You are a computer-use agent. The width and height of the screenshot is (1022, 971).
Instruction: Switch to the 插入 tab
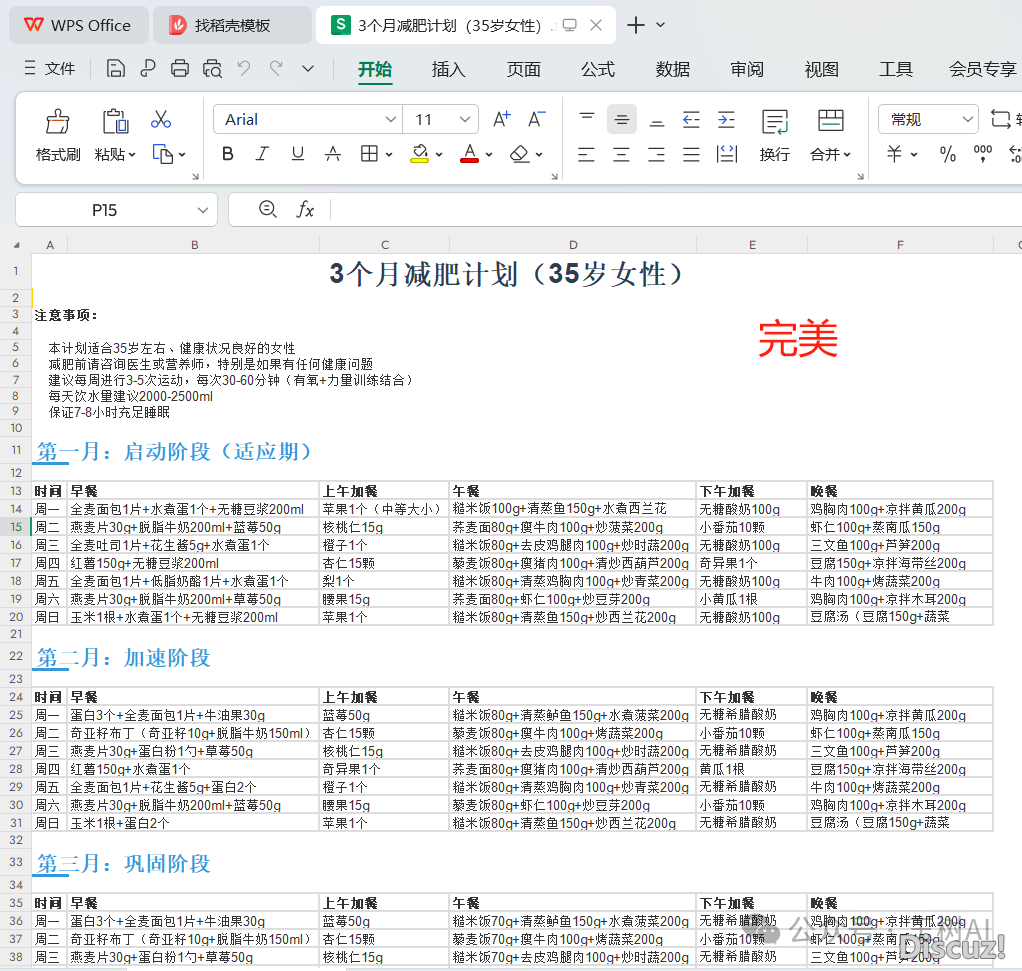click(x=448, y=69)
